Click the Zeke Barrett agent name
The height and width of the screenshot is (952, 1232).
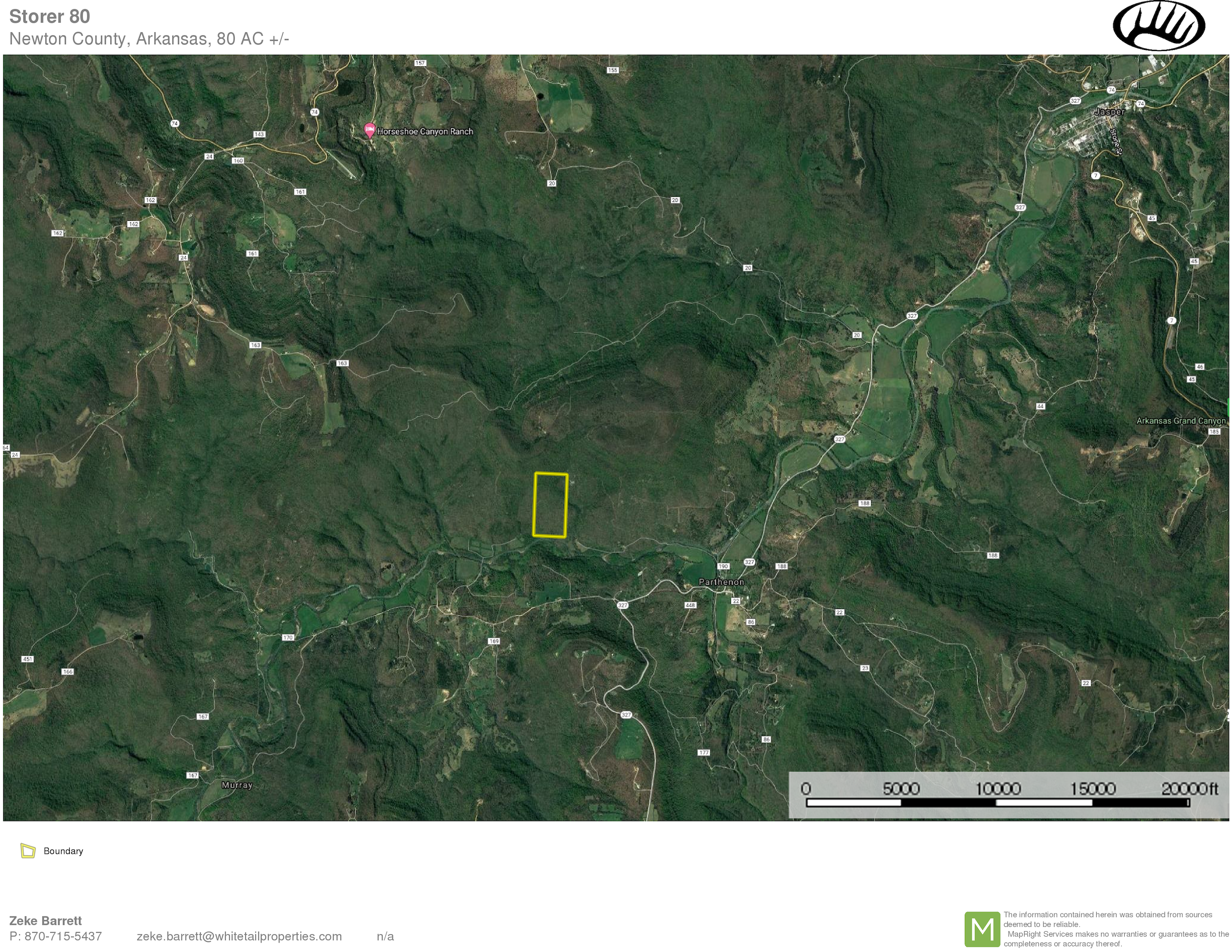tap(46, 920)
